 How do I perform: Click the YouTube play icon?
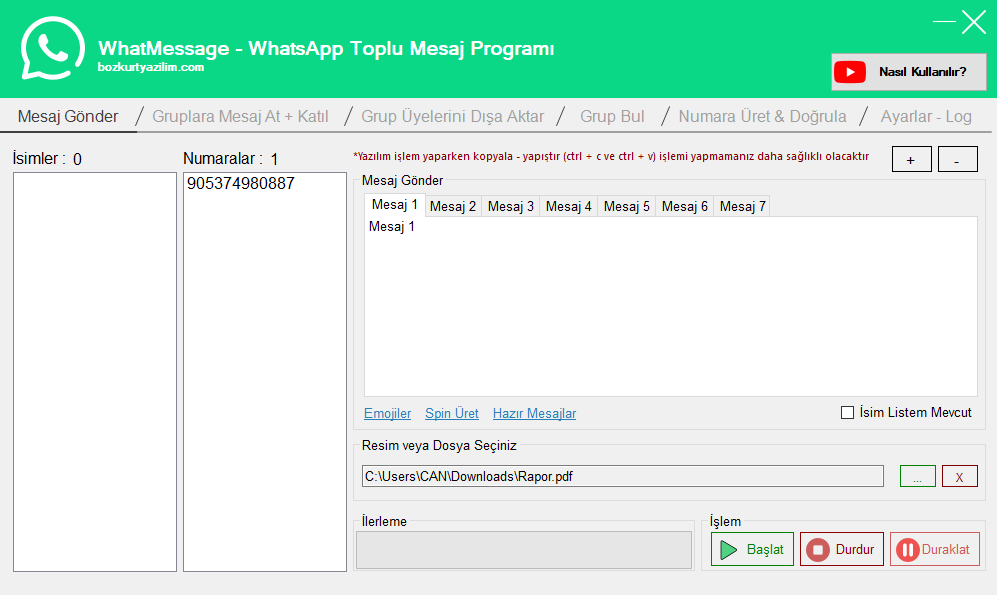pyautogui.click(x=850, y=72)
